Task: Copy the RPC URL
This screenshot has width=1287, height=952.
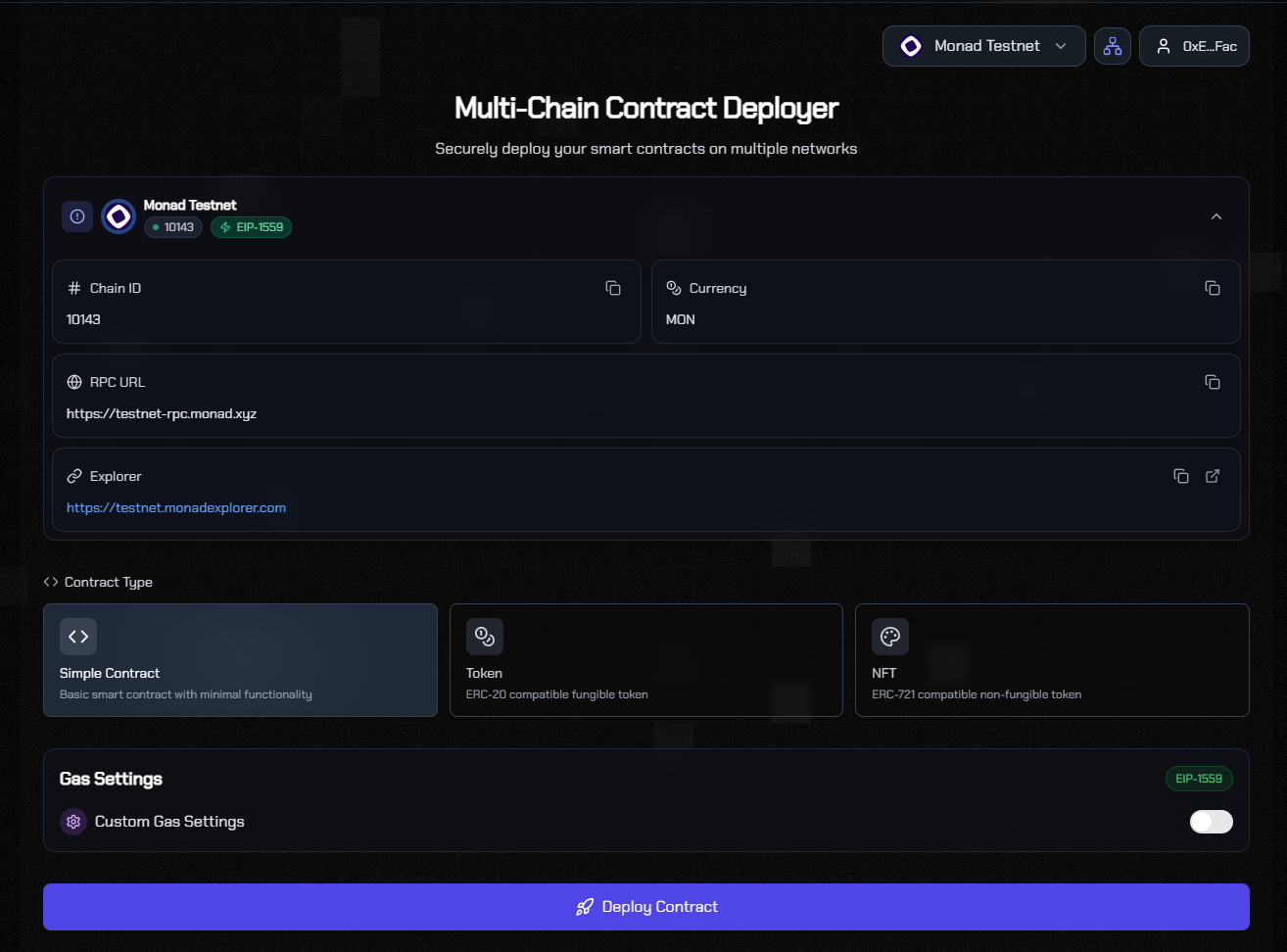Action: click(1213, 382)
